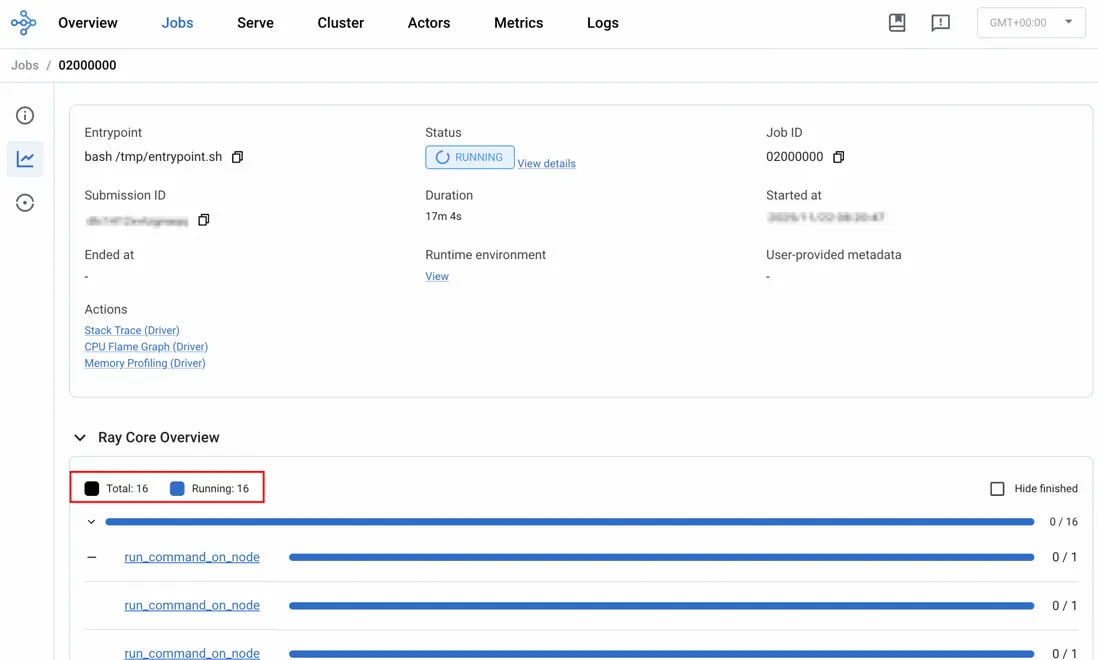Go to the Metrics tab
This screenshot has width=1098, height=660.
point(518,23)
